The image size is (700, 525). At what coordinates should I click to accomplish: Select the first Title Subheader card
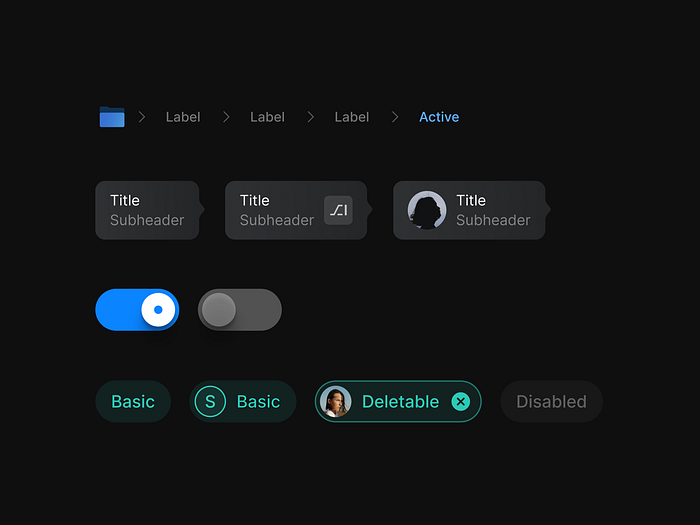[x=147, y=210]
